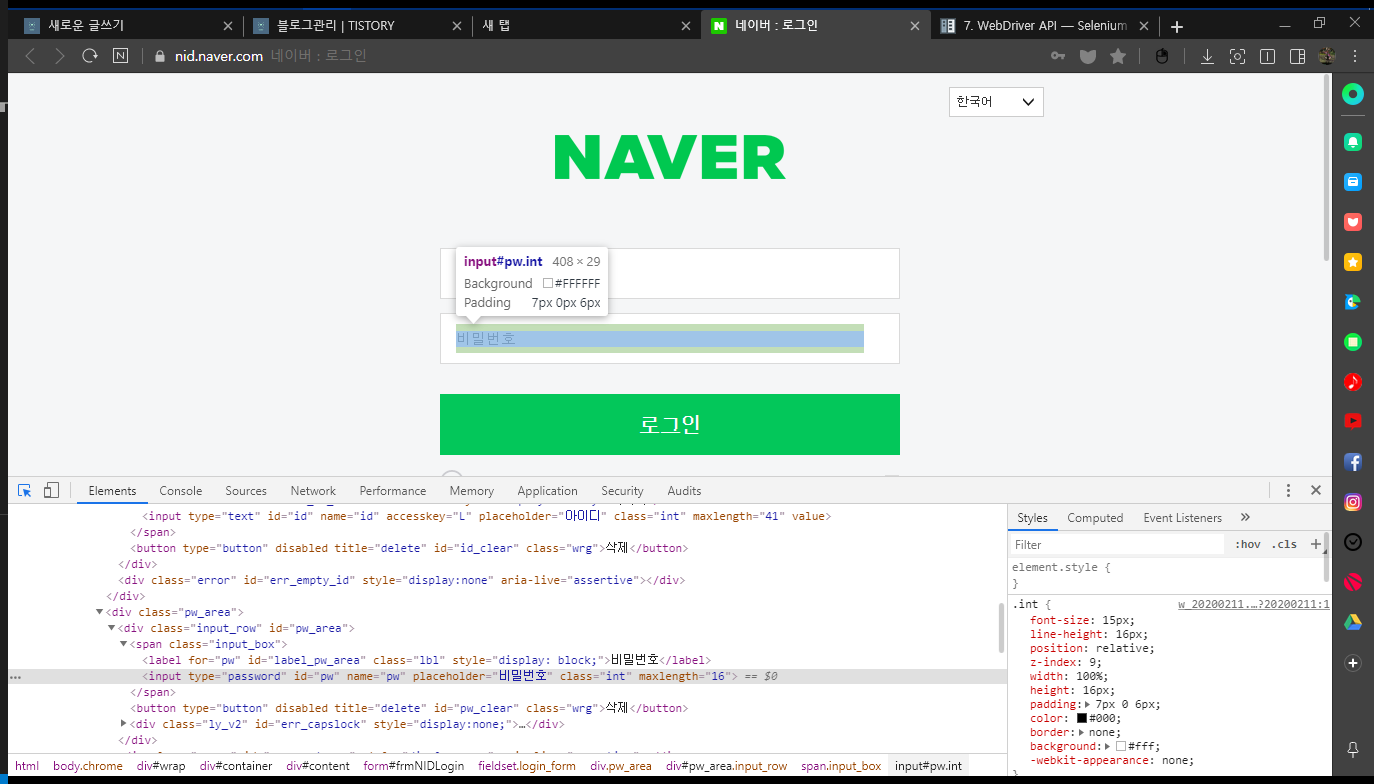Switch to the Computed styles tab

click(x=1095, y=518)
